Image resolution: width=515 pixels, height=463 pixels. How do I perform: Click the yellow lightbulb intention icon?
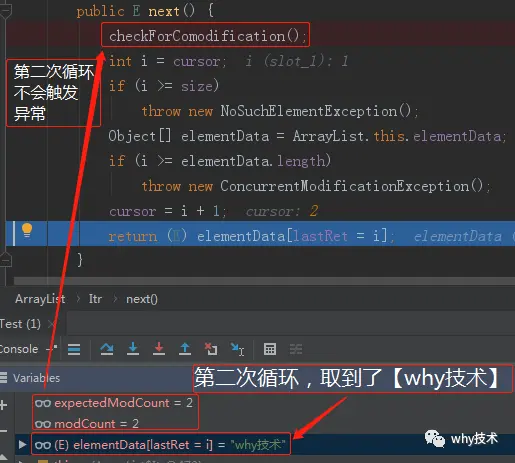click(27, 230)
